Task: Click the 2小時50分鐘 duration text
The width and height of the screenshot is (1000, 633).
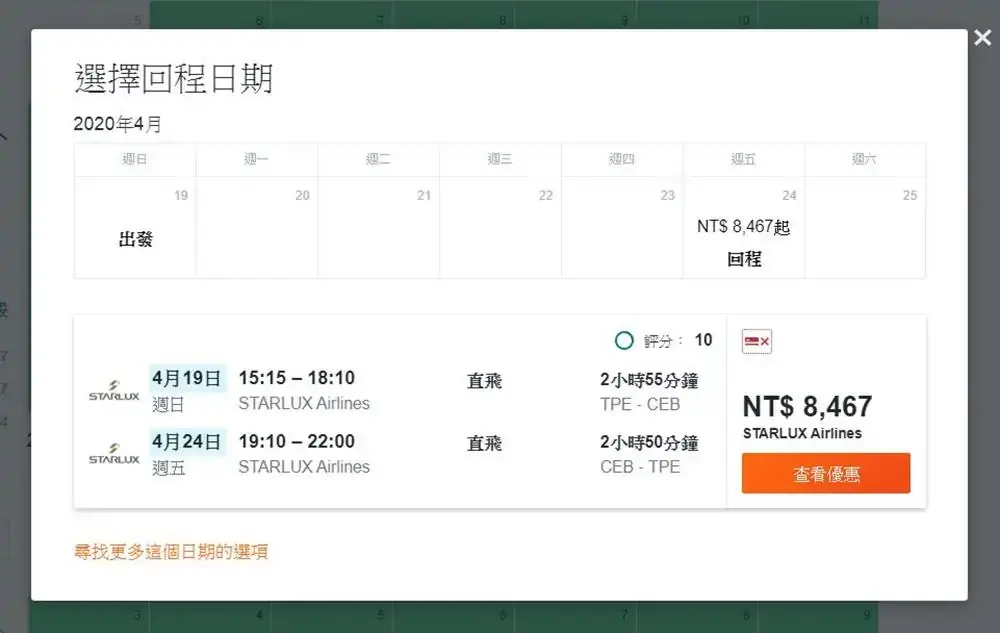Action: point(649,442)
